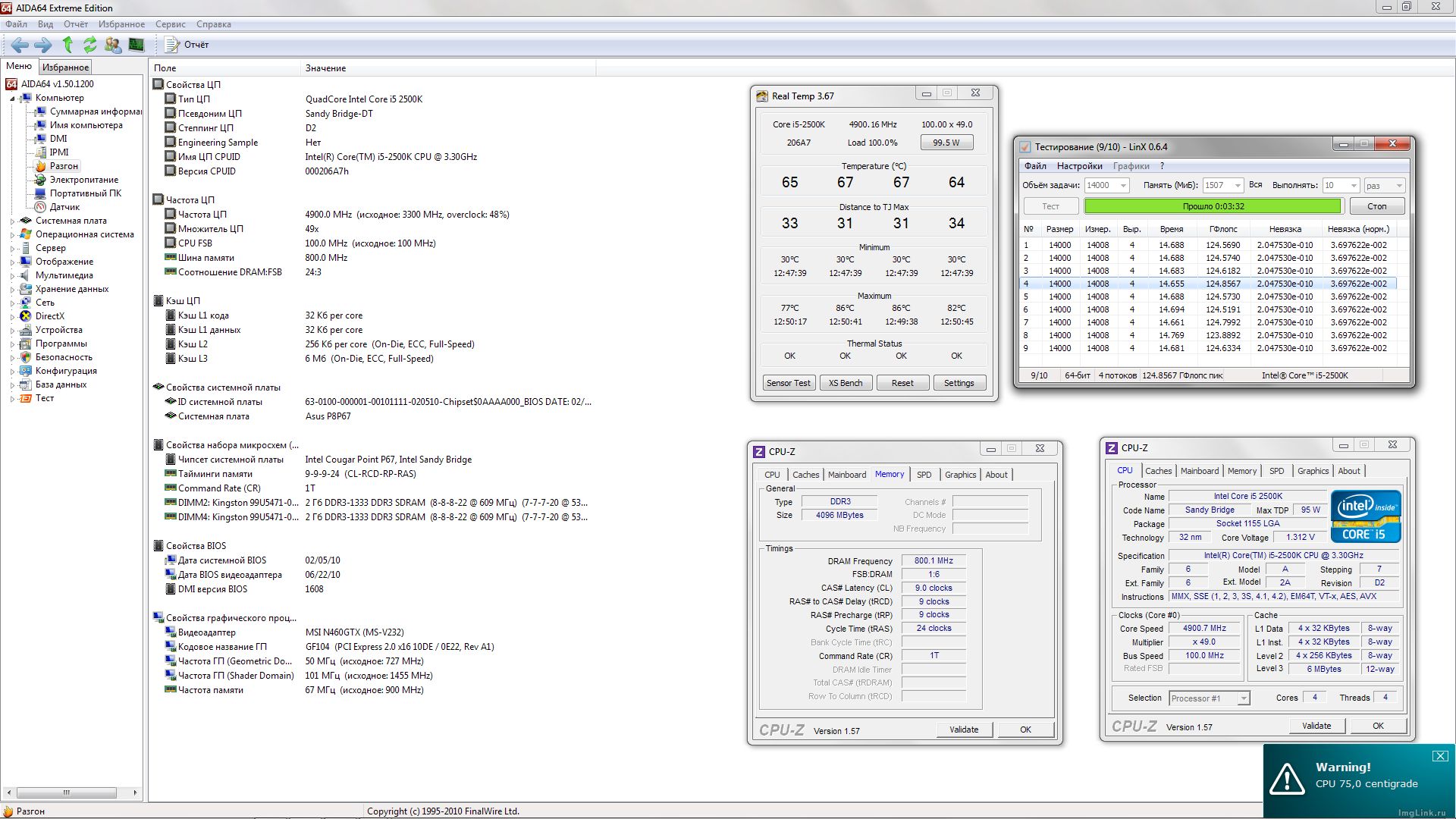
Task: Click the Back arrow toolbar icon
Action: pyautogui.click(x=20, y=45)
